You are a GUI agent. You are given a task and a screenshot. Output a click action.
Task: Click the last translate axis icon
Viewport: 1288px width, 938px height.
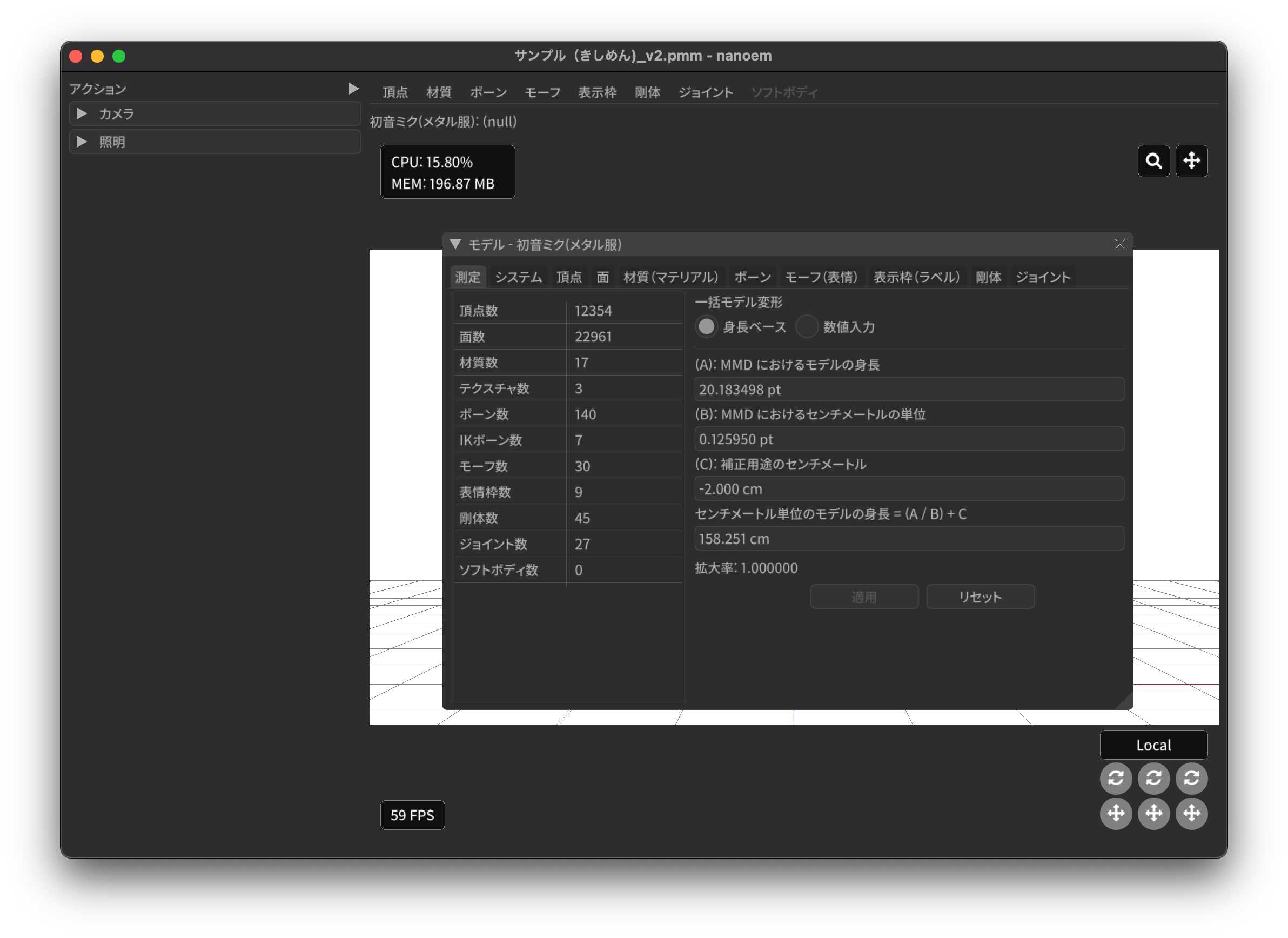click(x=1191, y=814)
